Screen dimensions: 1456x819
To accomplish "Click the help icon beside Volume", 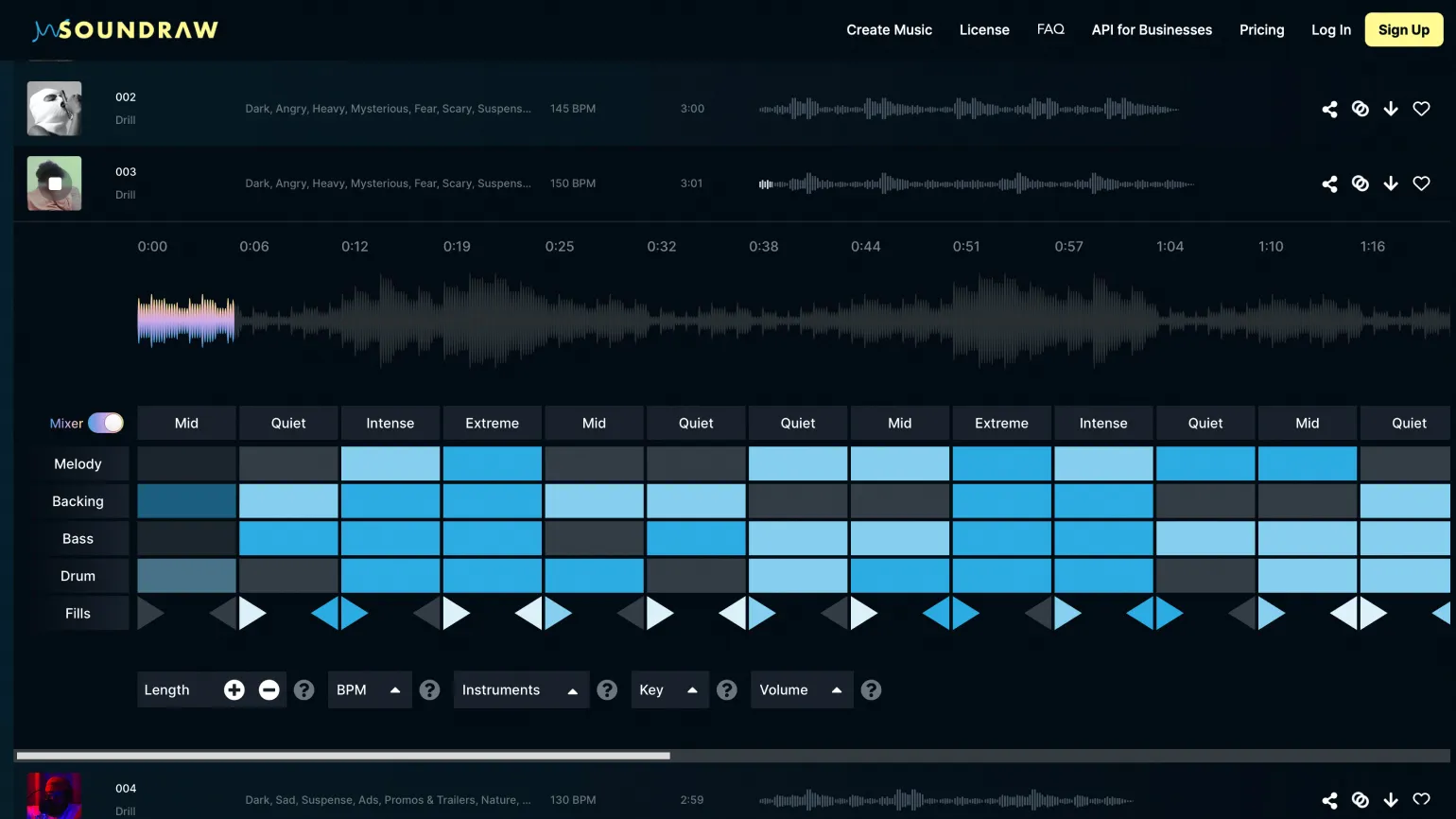I will 871,690.
